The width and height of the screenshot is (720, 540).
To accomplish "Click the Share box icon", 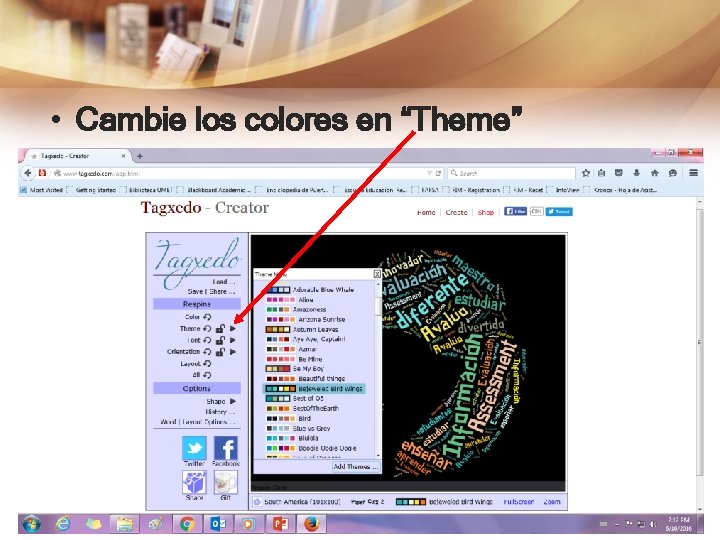I will point(194,482).
